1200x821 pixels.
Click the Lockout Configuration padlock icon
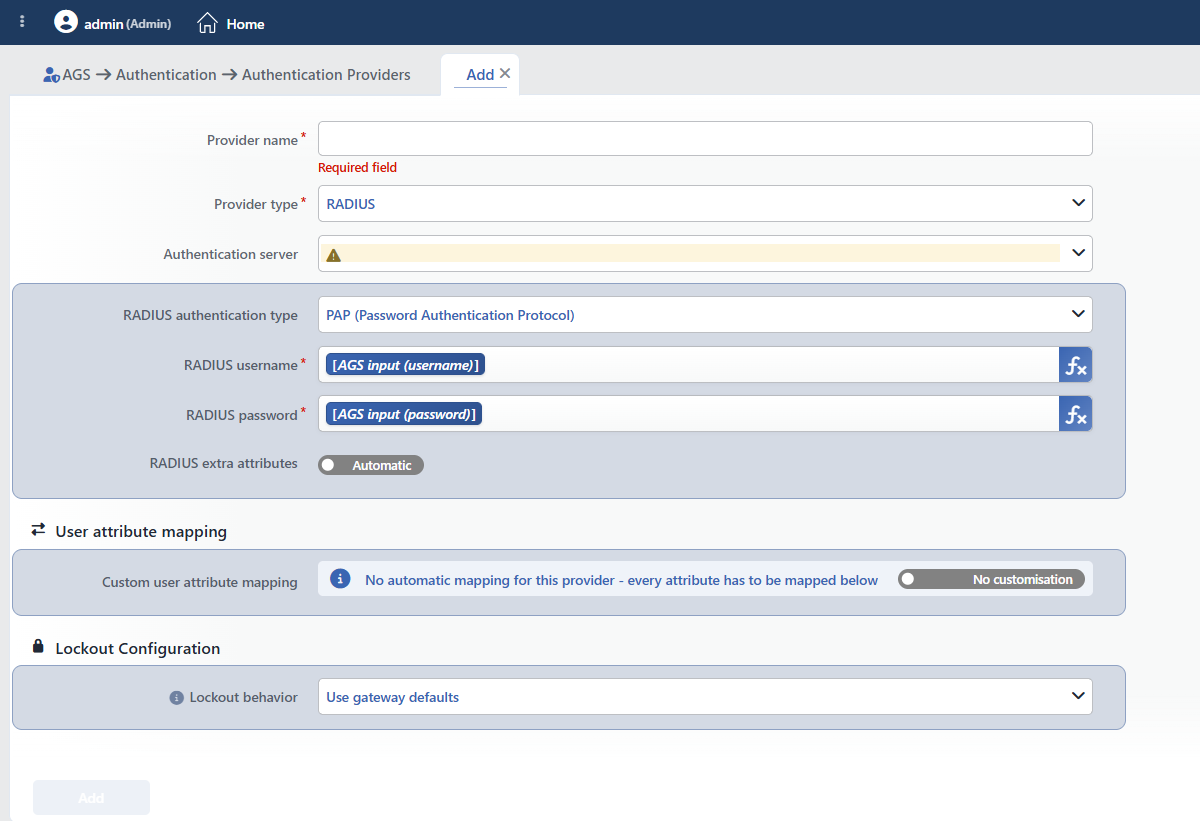(x=38, y=647)
